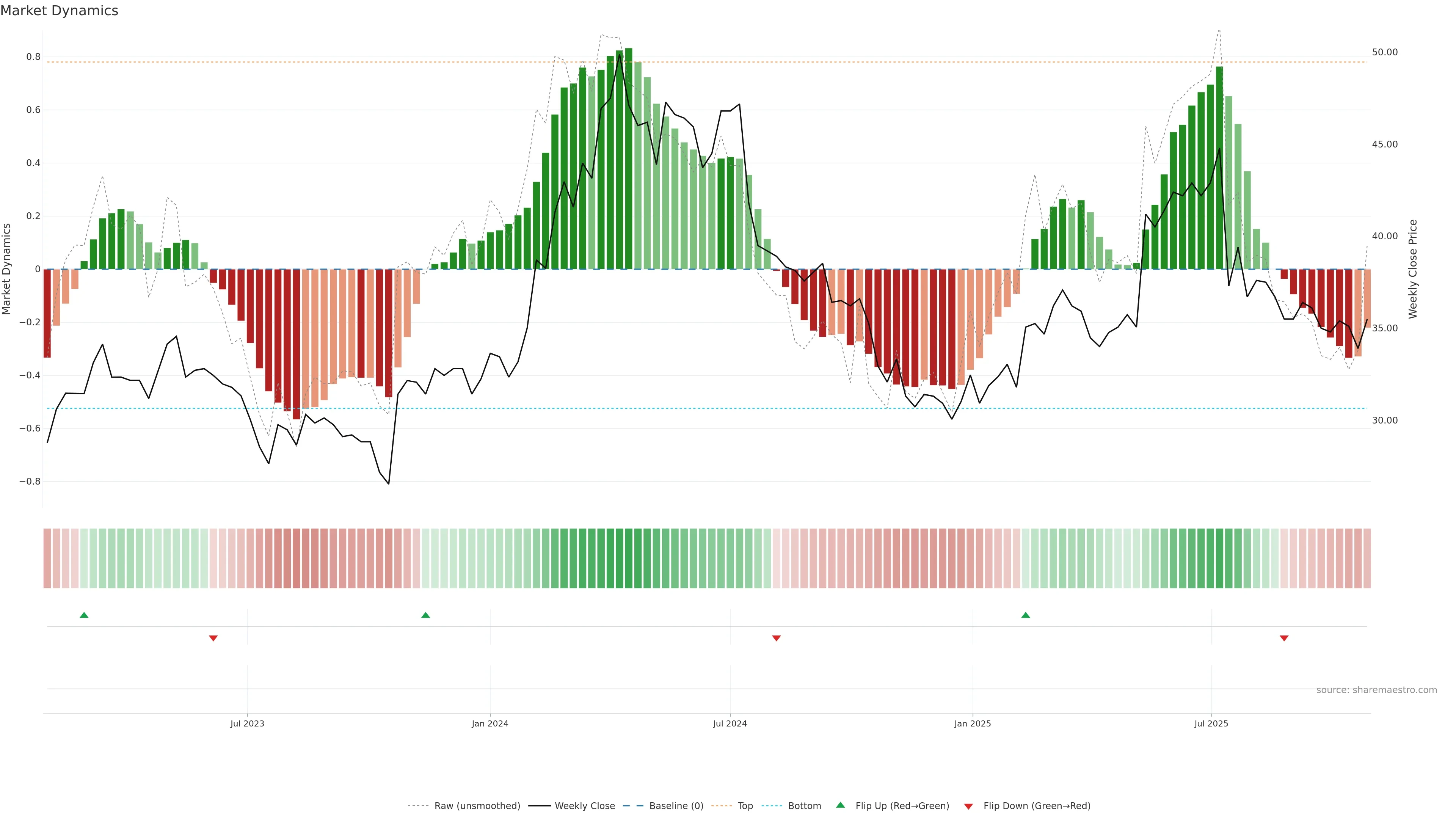
Task: Click the red flip-down triangle before Jul 2023
Action: (x=213, y=638)
